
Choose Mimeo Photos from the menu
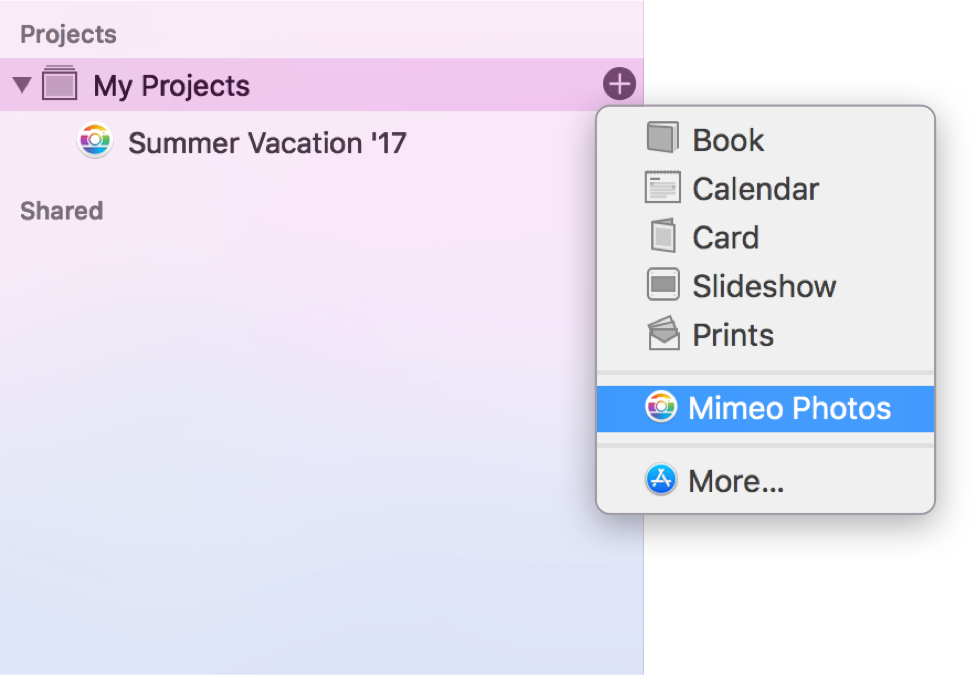789,407
